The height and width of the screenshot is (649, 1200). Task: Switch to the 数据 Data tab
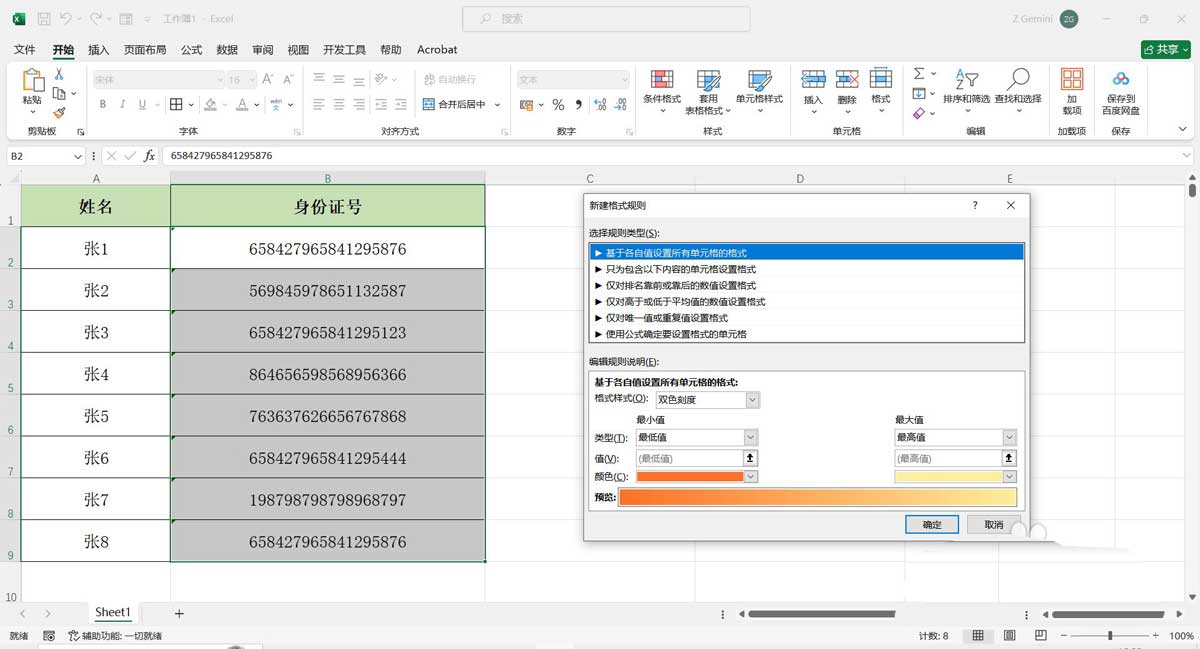pos(227,49)
